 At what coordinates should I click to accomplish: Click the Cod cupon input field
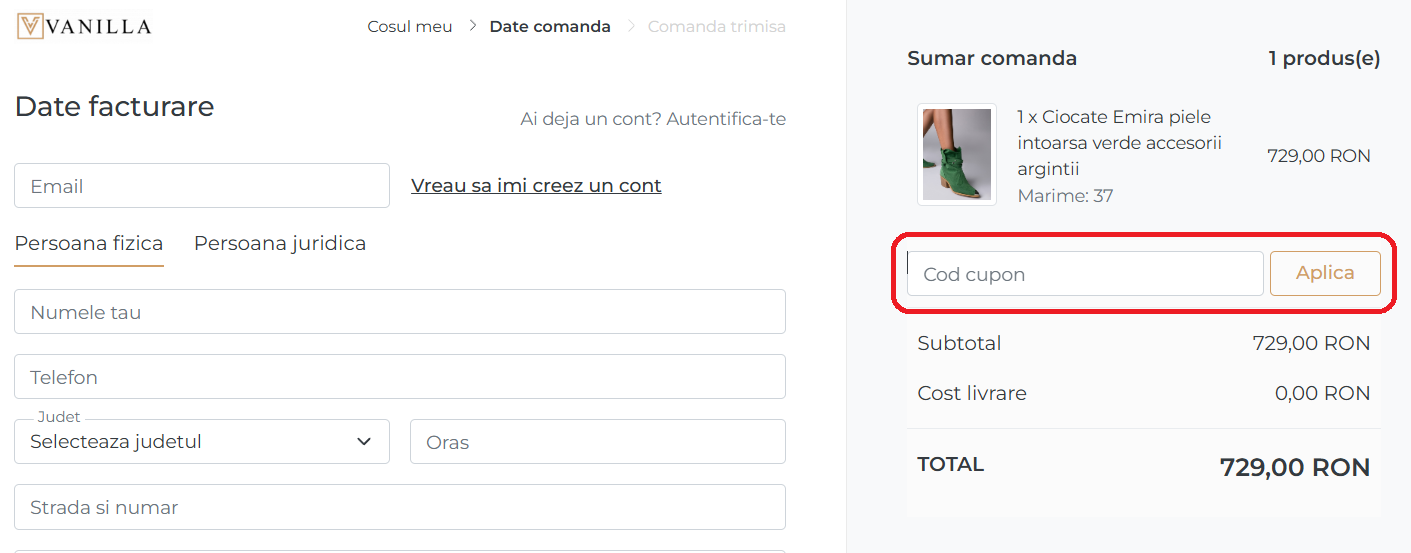coord(1085,274)
